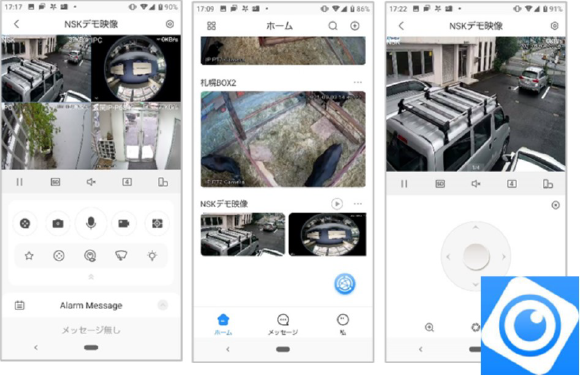Open calendar icon beside Alarm Message

[x=20, y=305]
